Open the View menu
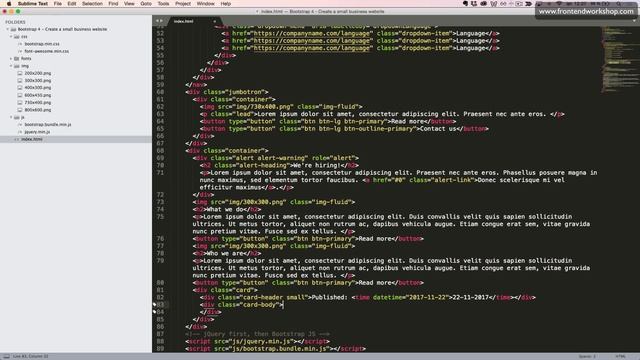 pos(129,4)
